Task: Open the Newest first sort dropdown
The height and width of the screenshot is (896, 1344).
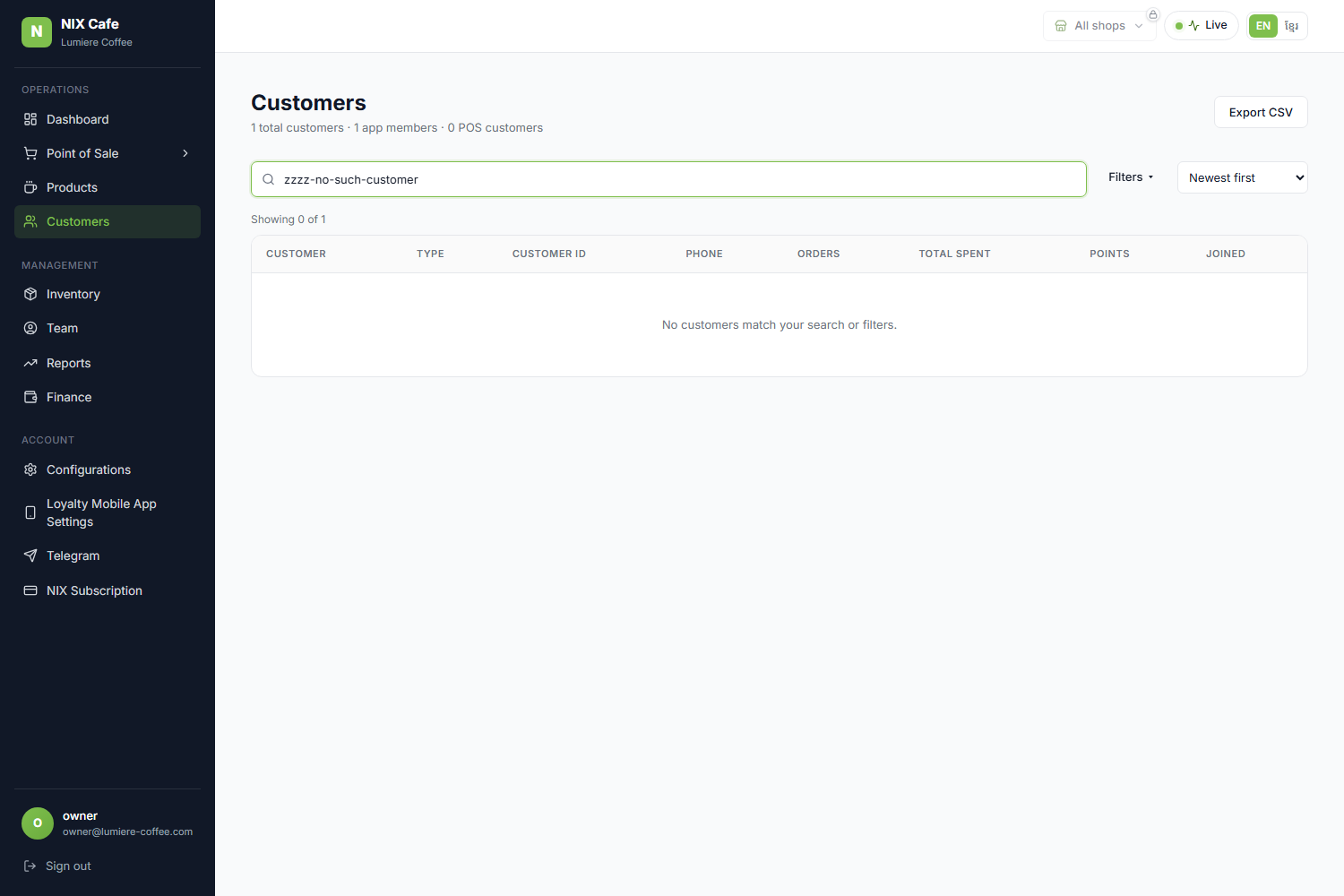Action: click(1243, 177)
